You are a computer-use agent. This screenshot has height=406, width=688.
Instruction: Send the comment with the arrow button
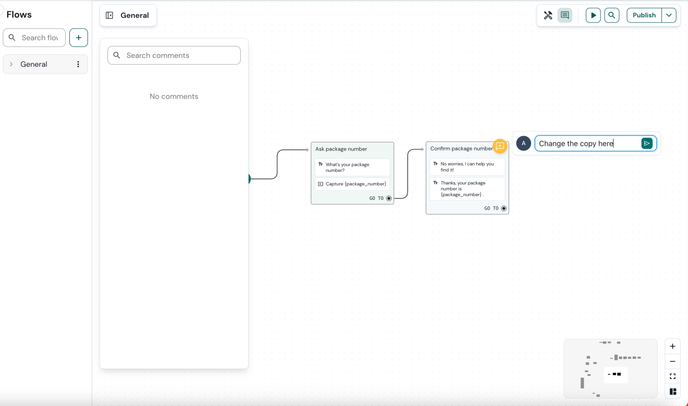click(x=647, y=143)
